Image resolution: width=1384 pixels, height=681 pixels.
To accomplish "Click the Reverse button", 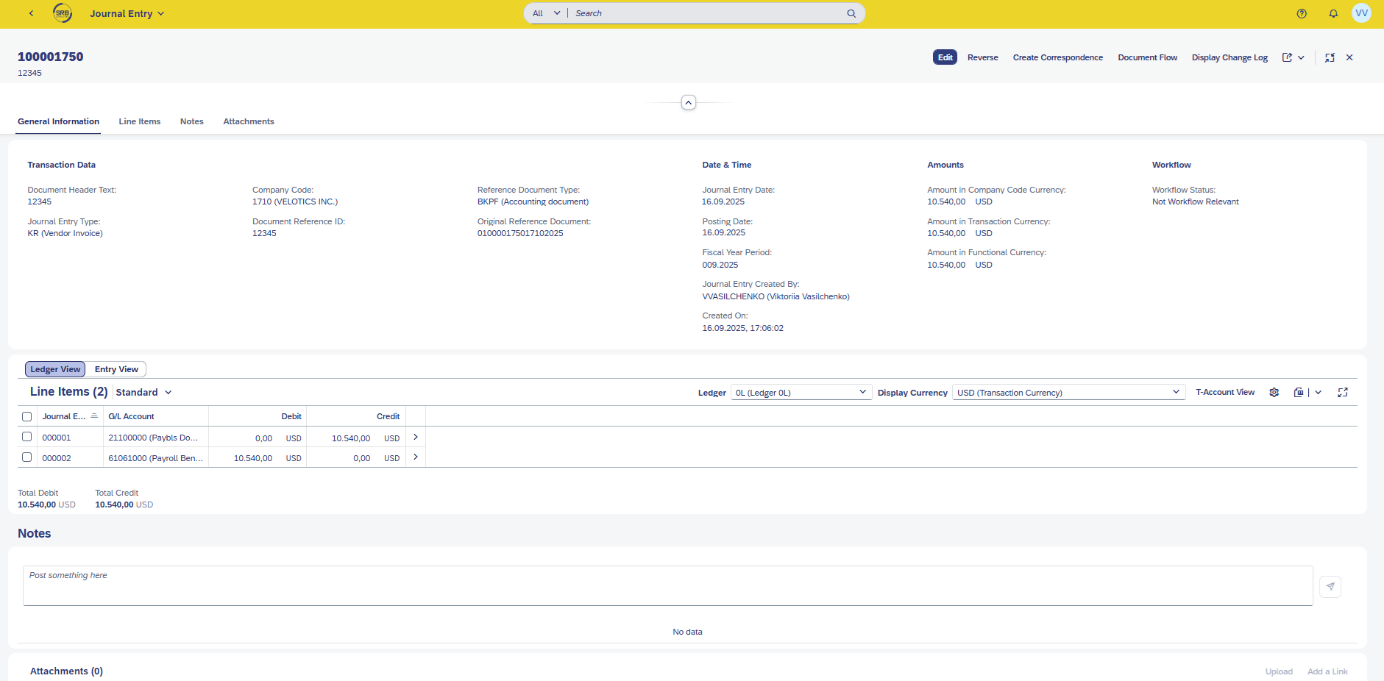I will (982, 58).
